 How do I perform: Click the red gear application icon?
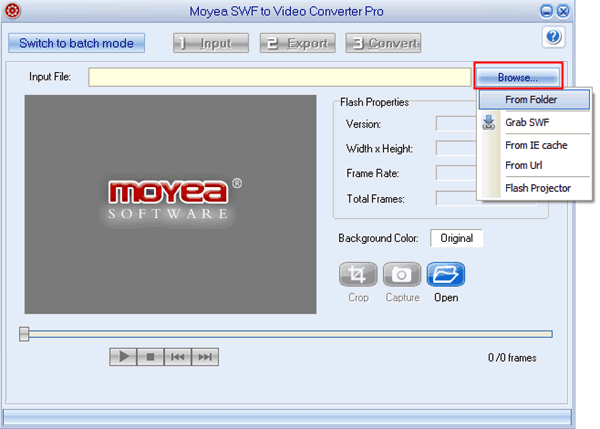(12, 10)
